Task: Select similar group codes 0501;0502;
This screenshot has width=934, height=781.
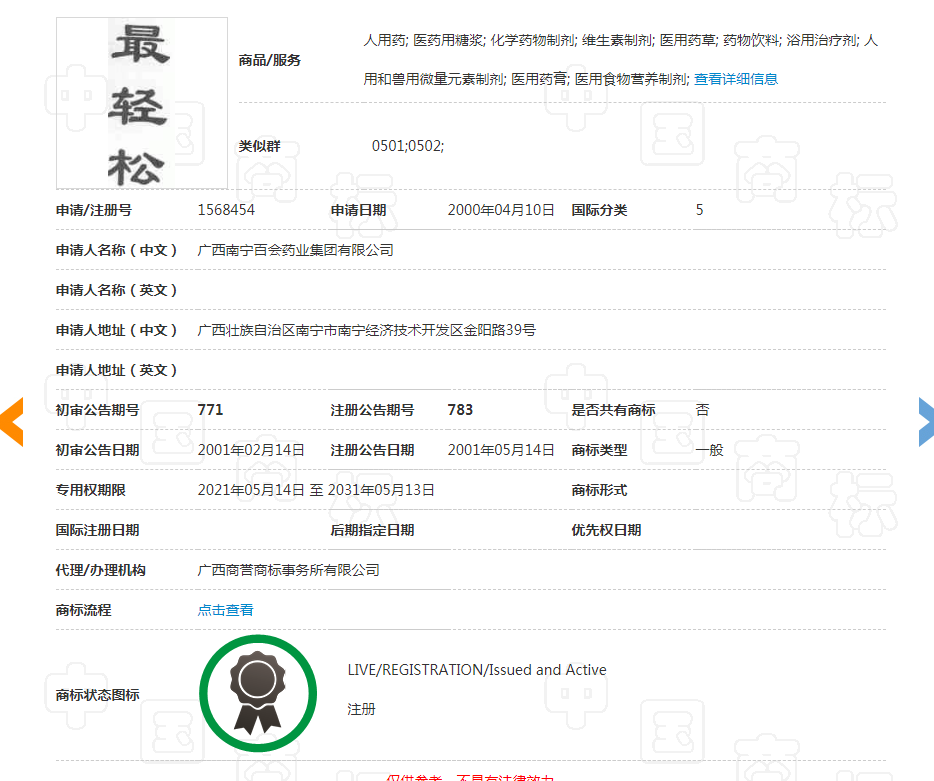Action: (x=408, y=146)
